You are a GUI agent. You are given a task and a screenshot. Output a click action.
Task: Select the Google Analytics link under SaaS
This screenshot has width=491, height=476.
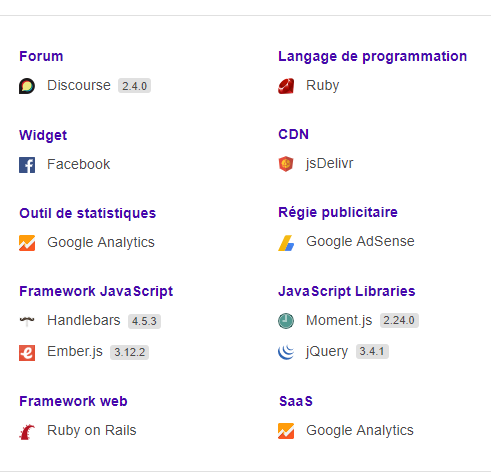(x=360, y=430)
